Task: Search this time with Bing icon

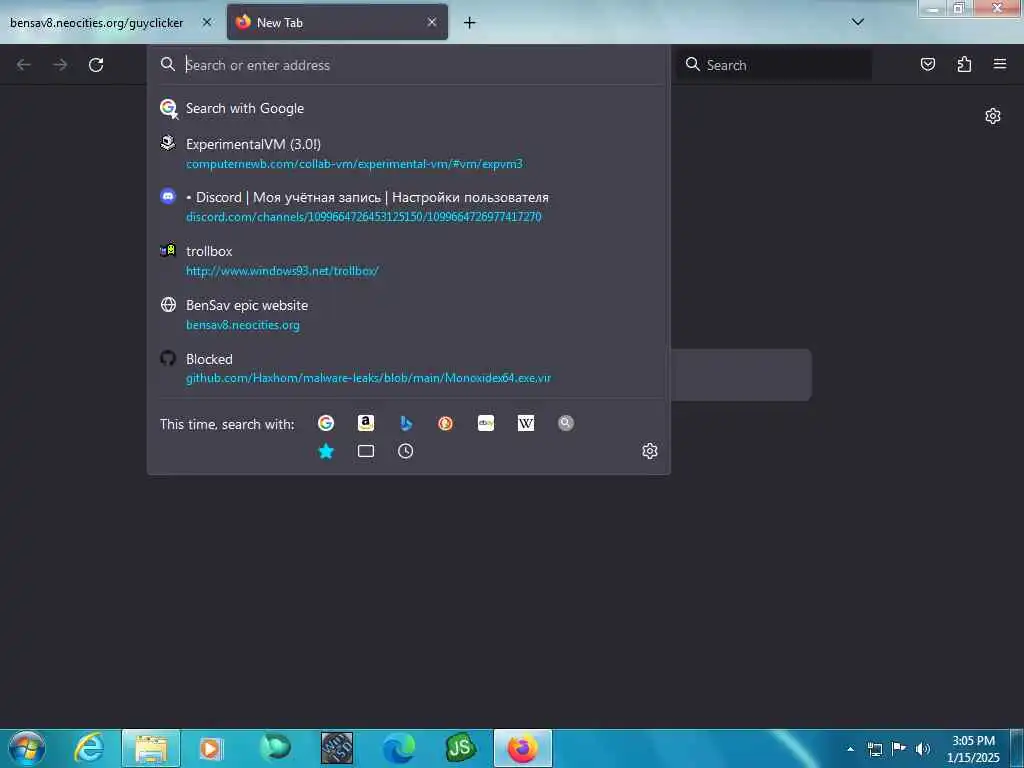Action: click(x=406, y=423)
